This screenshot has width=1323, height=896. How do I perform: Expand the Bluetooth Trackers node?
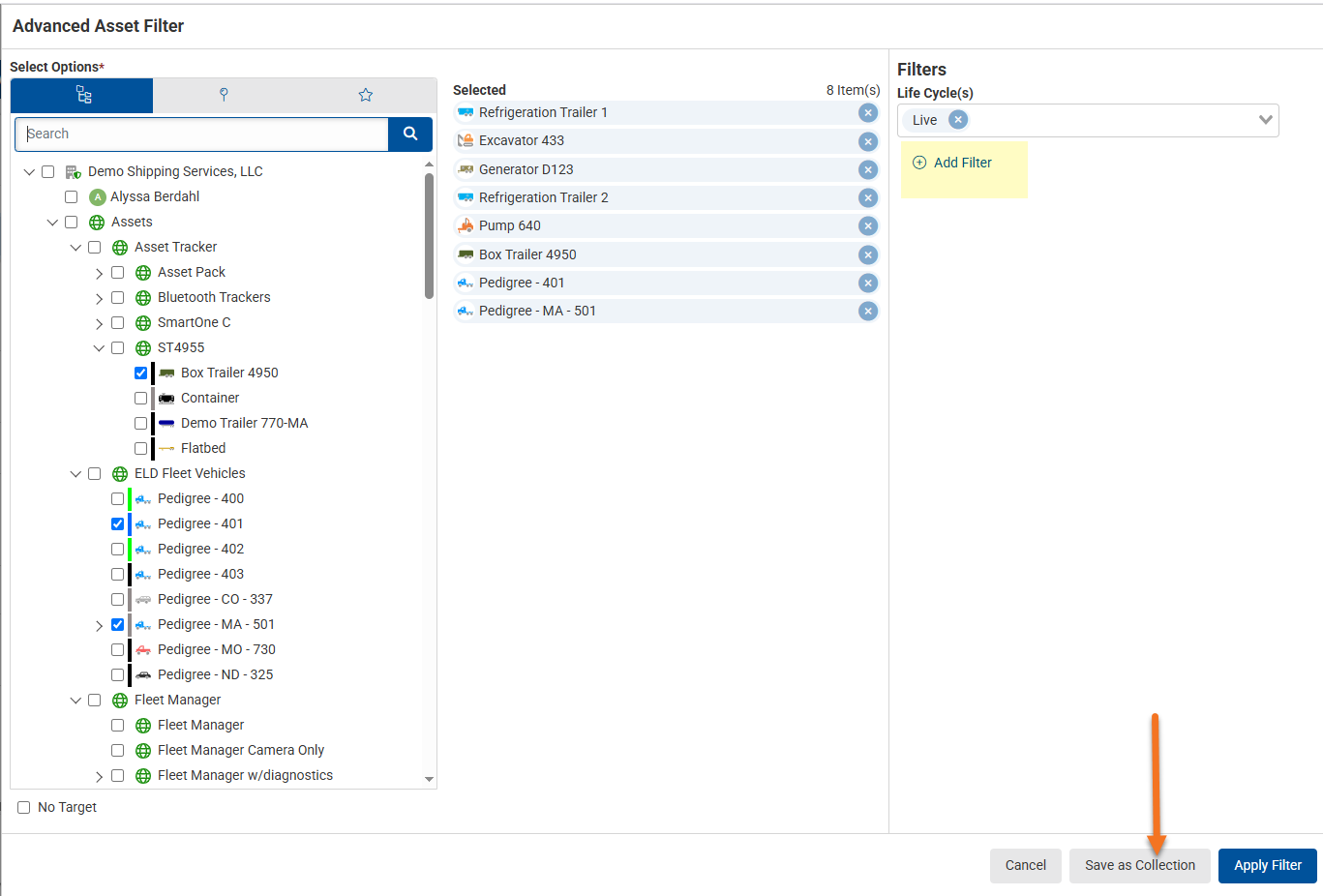99,299
